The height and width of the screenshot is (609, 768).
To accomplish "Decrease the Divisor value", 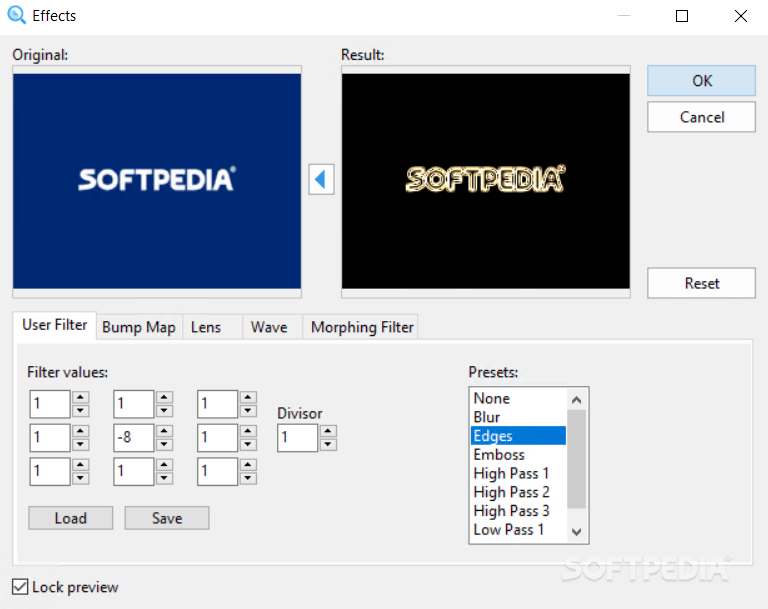I will 328,444.
